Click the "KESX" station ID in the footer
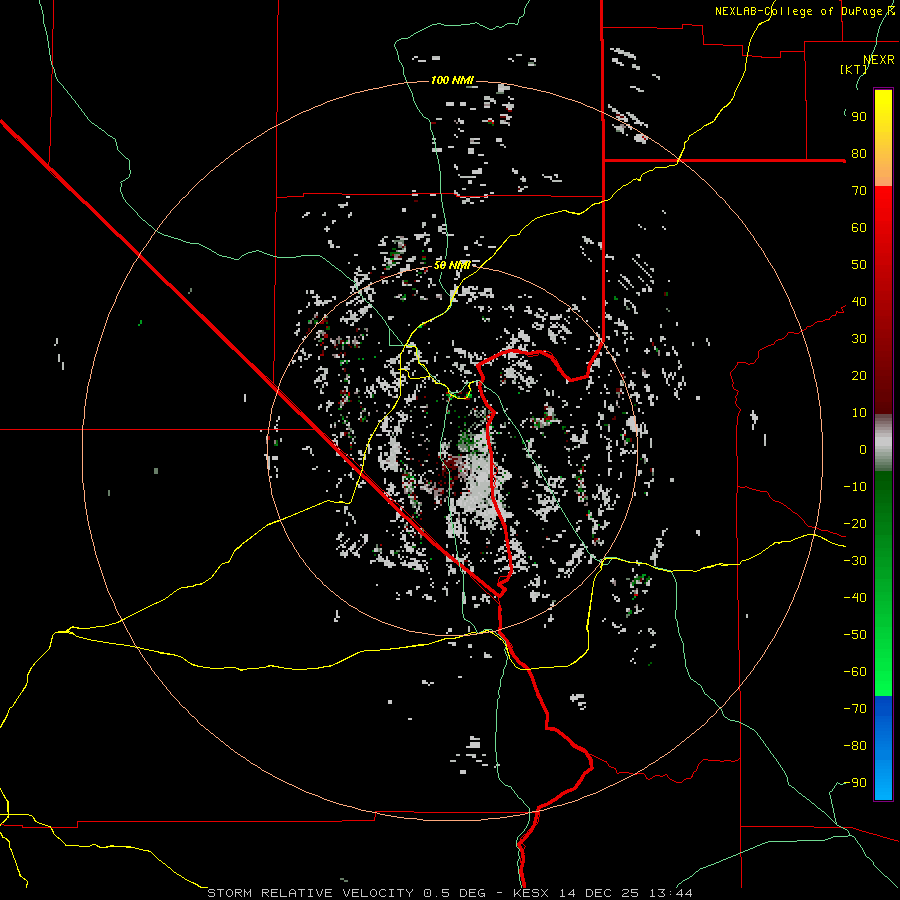Image resolution: width=900 pixels, height=900 pixels. pyautogui.click(x=531, y=893)
